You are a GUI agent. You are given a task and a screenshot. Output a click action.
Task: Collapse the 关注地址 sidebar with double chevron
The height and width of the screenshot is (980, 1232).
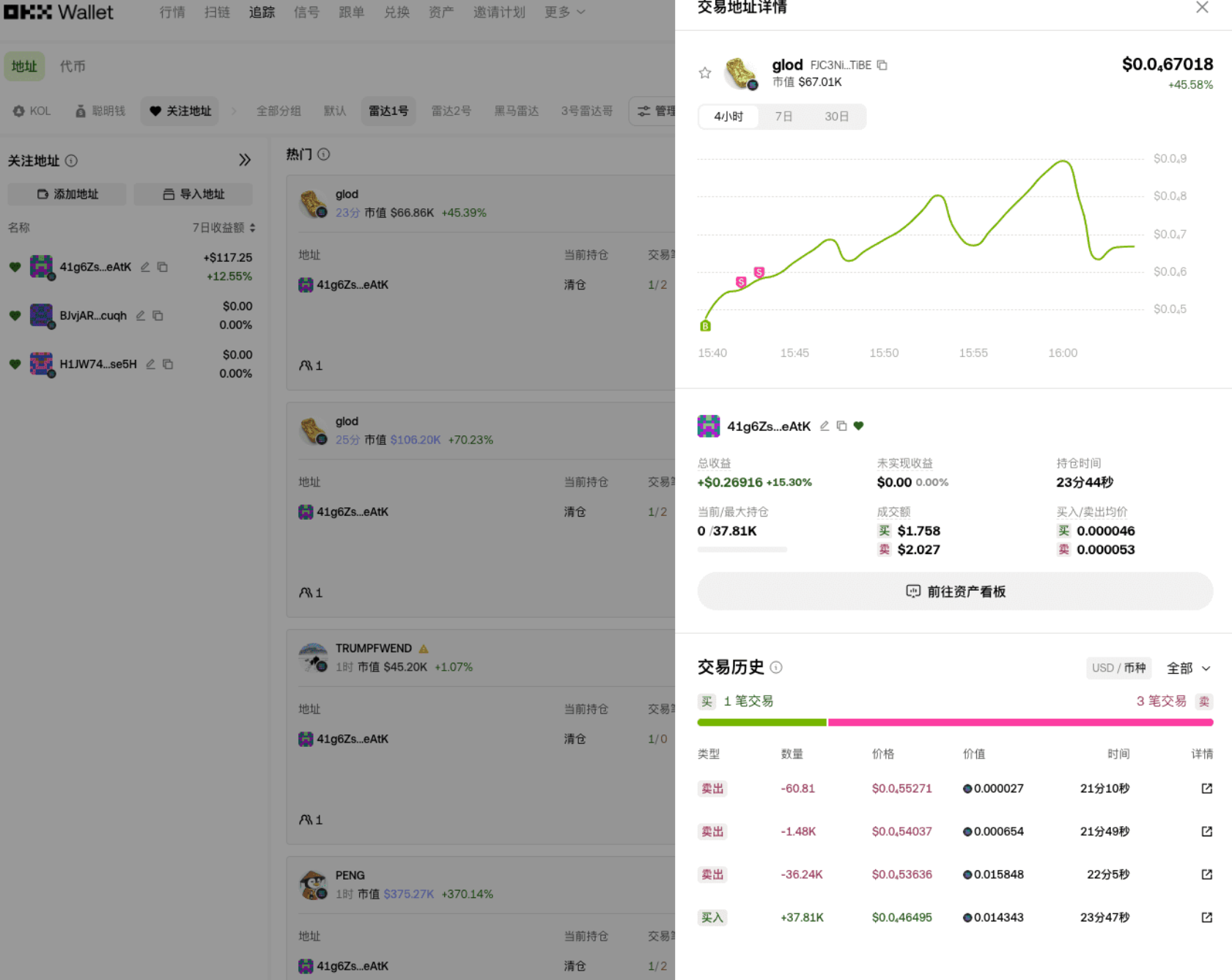click(245, 160)
